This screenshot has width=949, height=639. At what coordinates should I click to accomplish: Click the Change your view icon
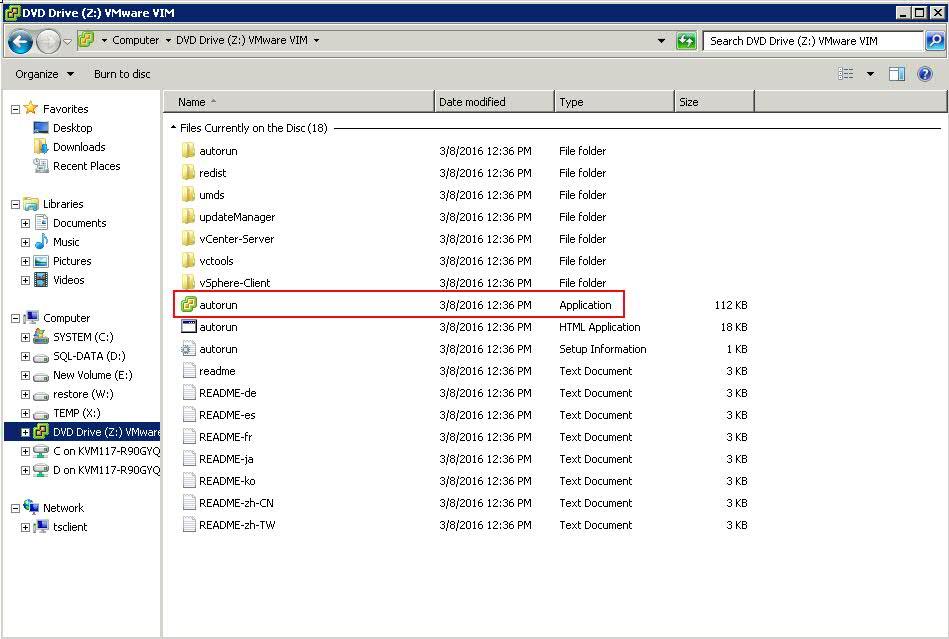(846, 74)
